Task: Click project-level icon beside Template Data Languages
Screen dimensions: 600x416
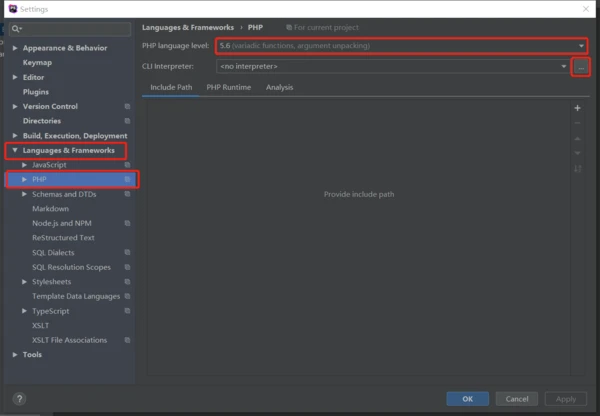Action: coord(127,296)
